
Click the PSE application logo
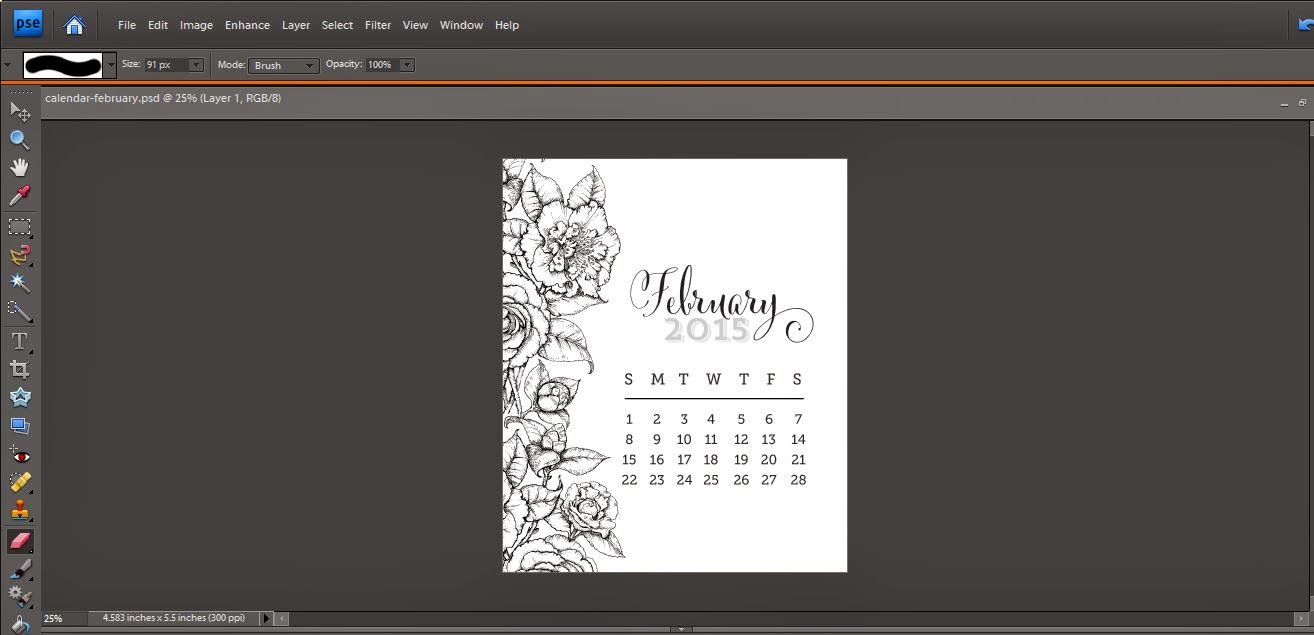point(28,23)
